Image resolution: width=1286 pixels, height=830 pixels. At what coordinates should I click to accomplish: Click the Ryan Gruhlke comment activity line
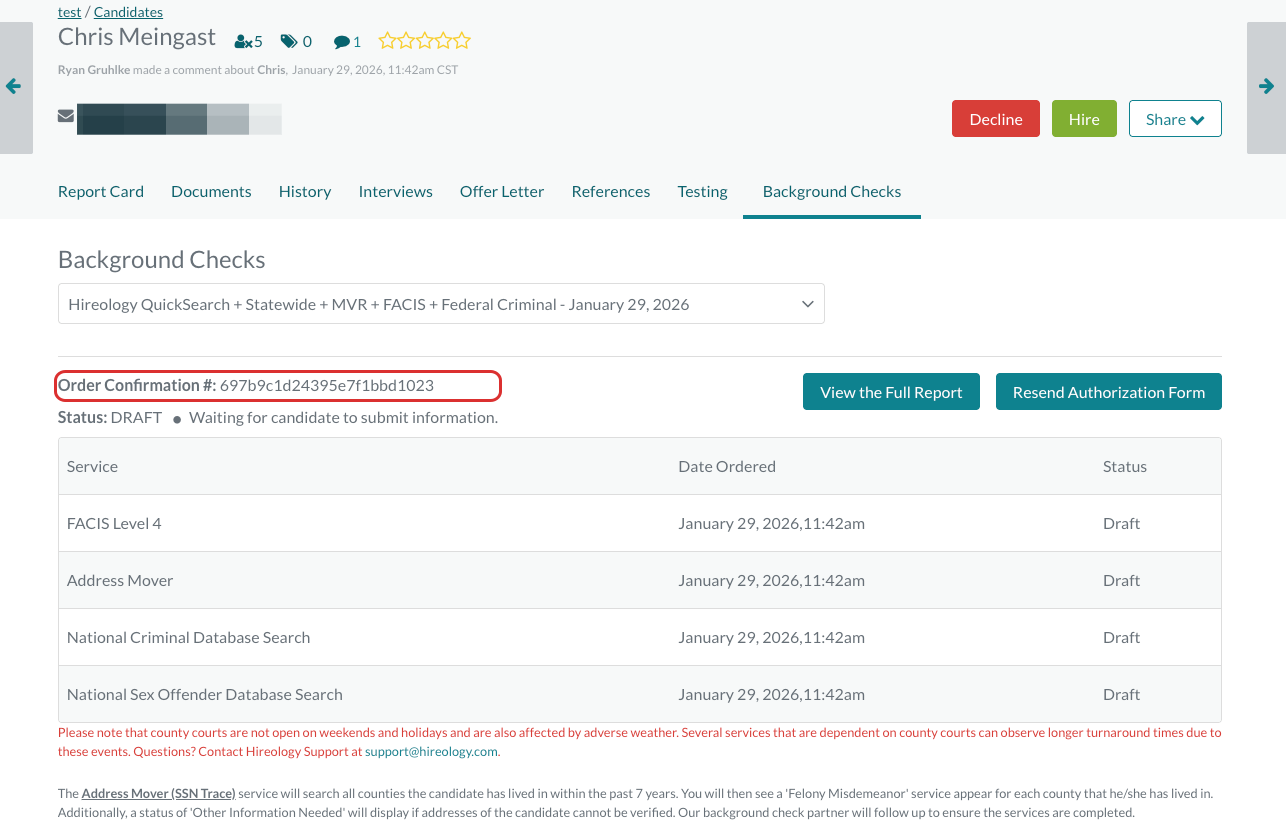[x=258, y=70]
